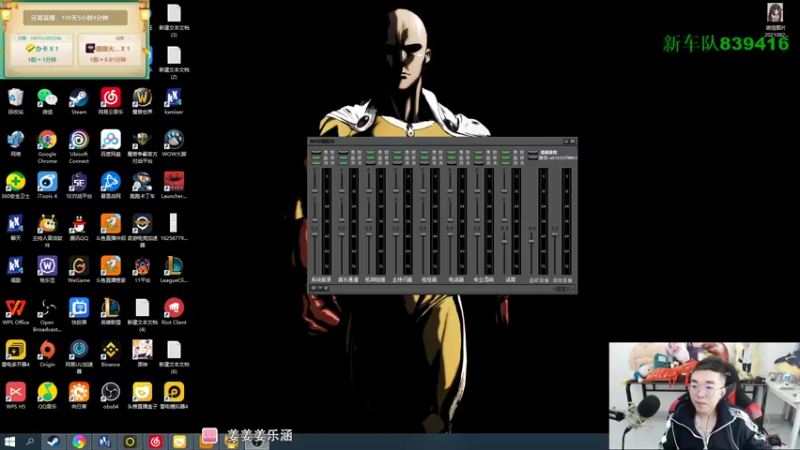This screenshot has height=450, width=800.
Task: Click the 系统音源 channel label
Action: [x=321, y=280]
